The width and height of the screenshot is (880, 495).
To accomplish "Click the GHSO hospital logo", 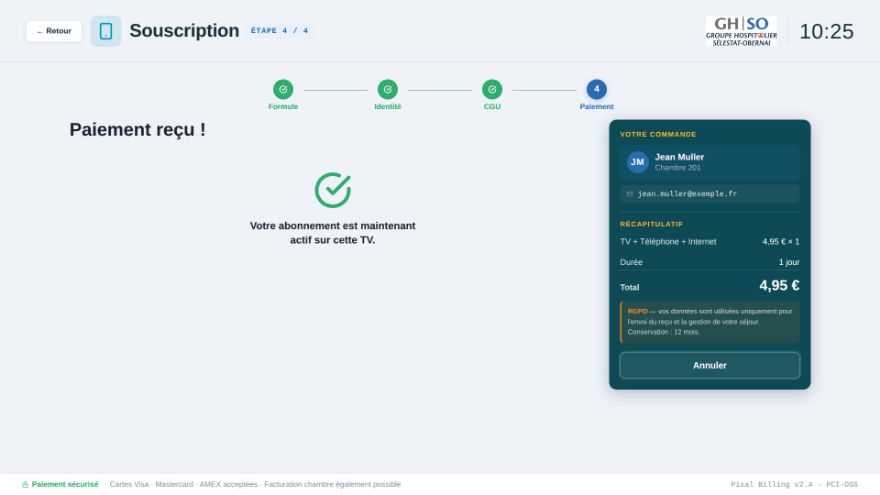I will point(741,31).
